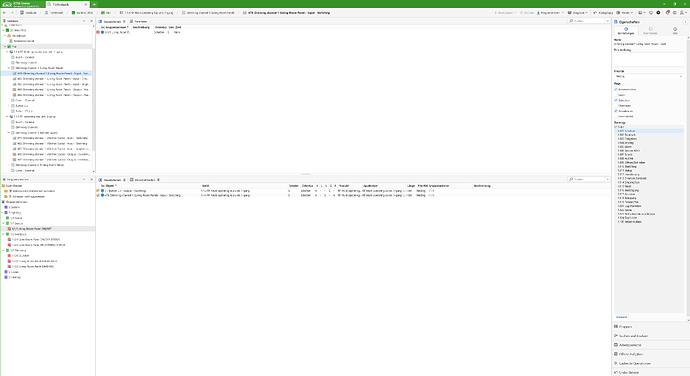Collapse the Eigenschaften side panel with its arrow

coord(685,22)
